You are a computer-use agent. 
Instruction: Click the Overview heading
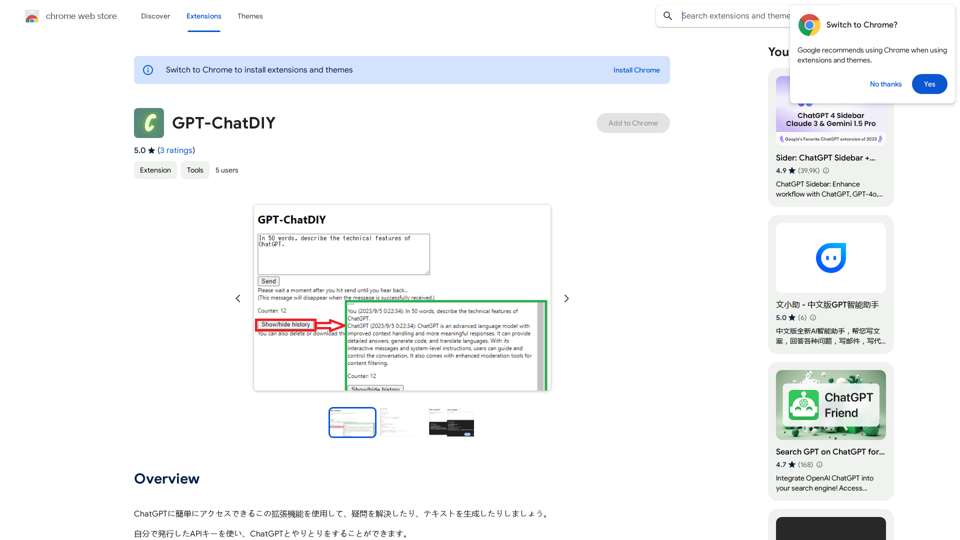coord(167,479)
